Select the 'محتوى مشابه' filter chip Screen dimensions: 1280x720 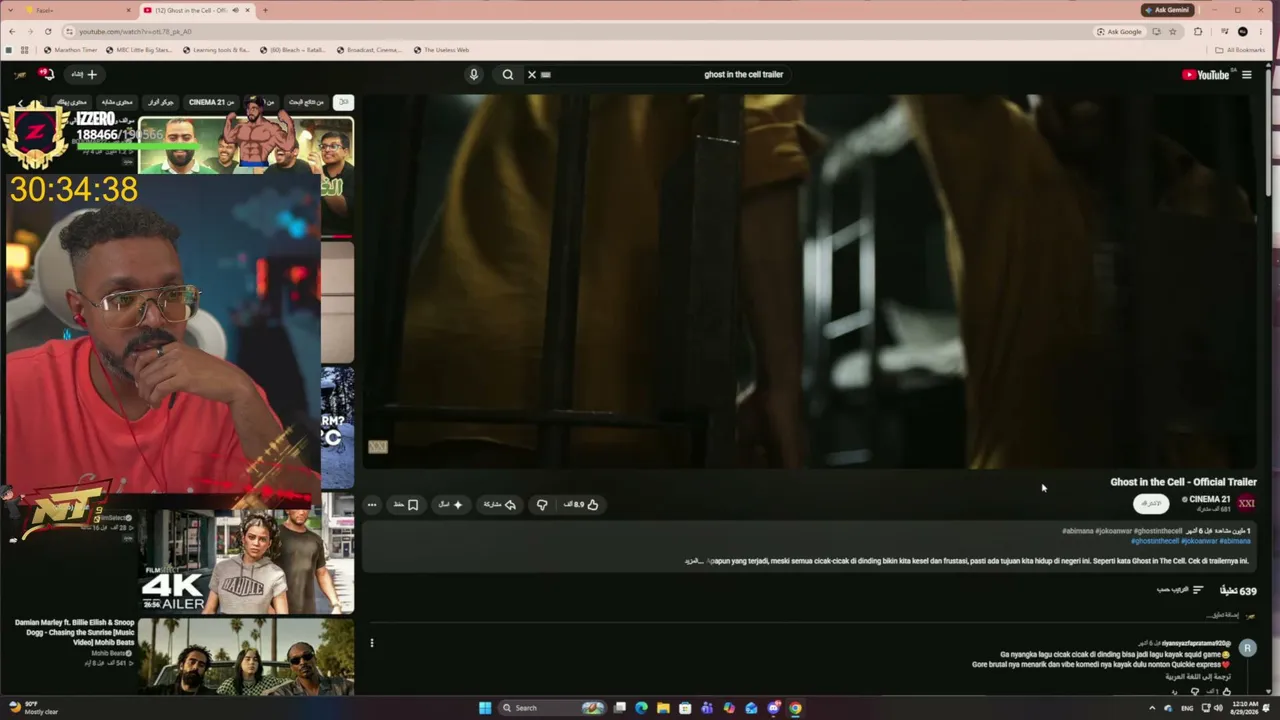[x=117, y=102]
